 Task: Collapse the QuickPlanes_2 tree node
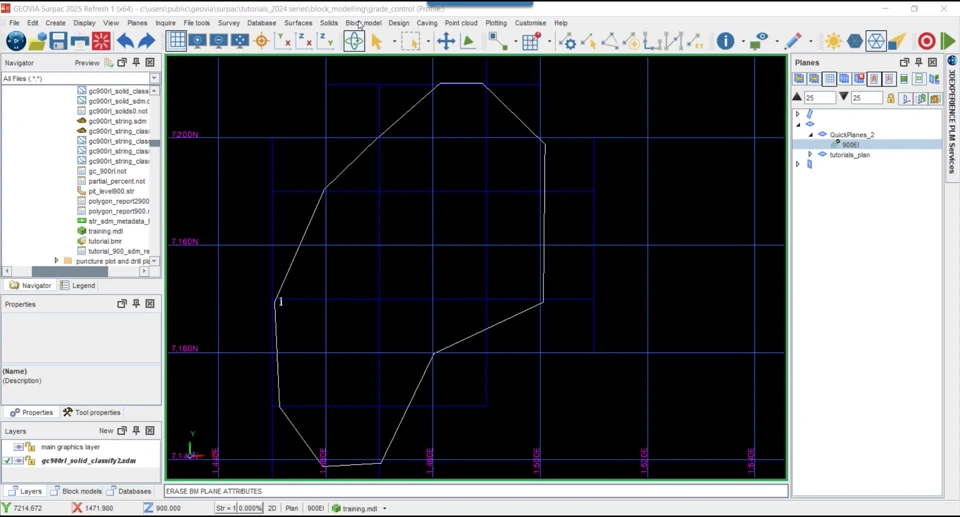810,134
